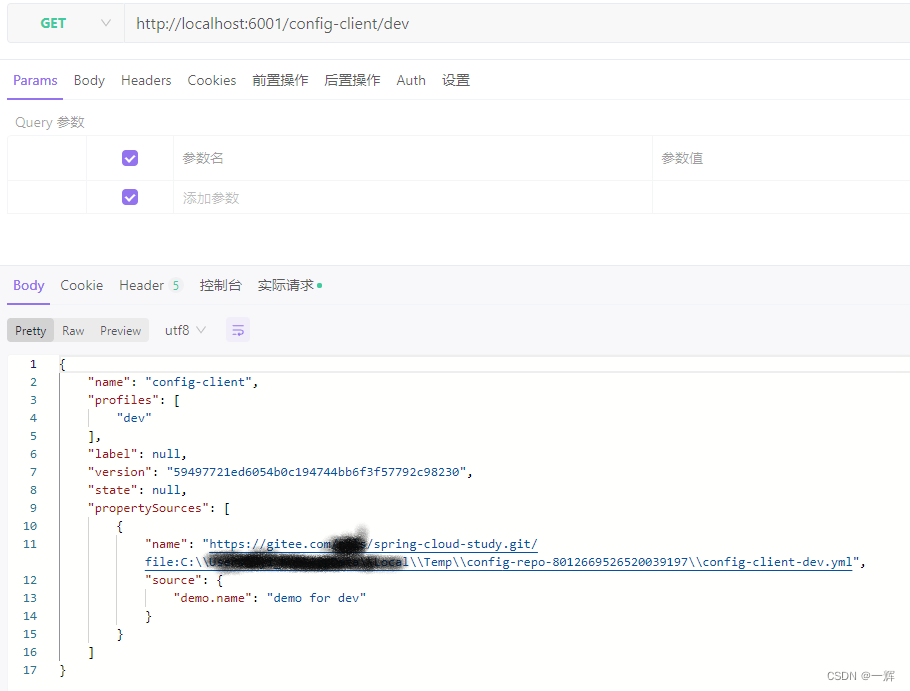Click the "profiles" key
910x691 pixels.
click(123, 400)
